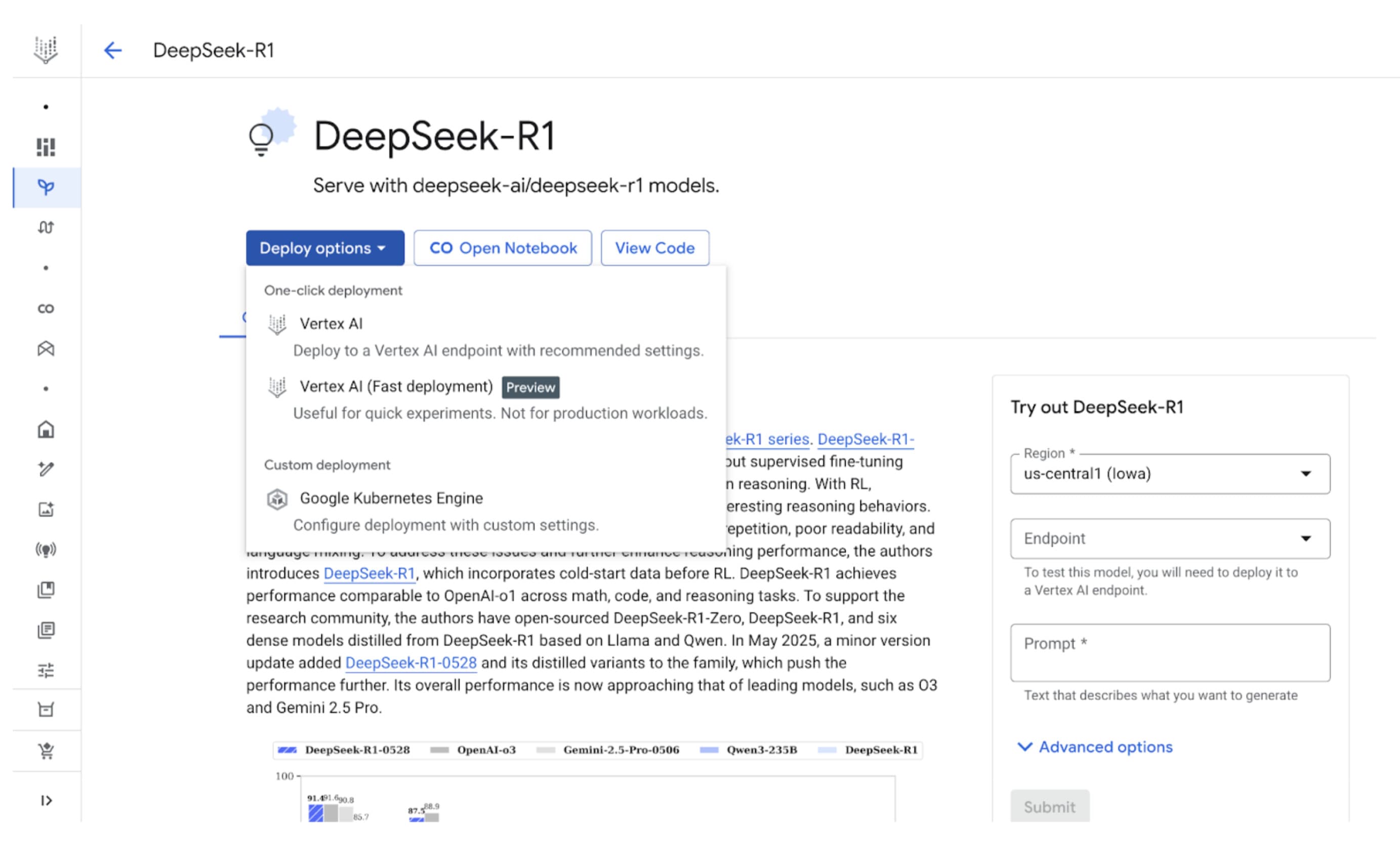The image size is (1400, 868).
Task: Click the Qwen3-235B chart legend swatch
Action: coord(709,751)
